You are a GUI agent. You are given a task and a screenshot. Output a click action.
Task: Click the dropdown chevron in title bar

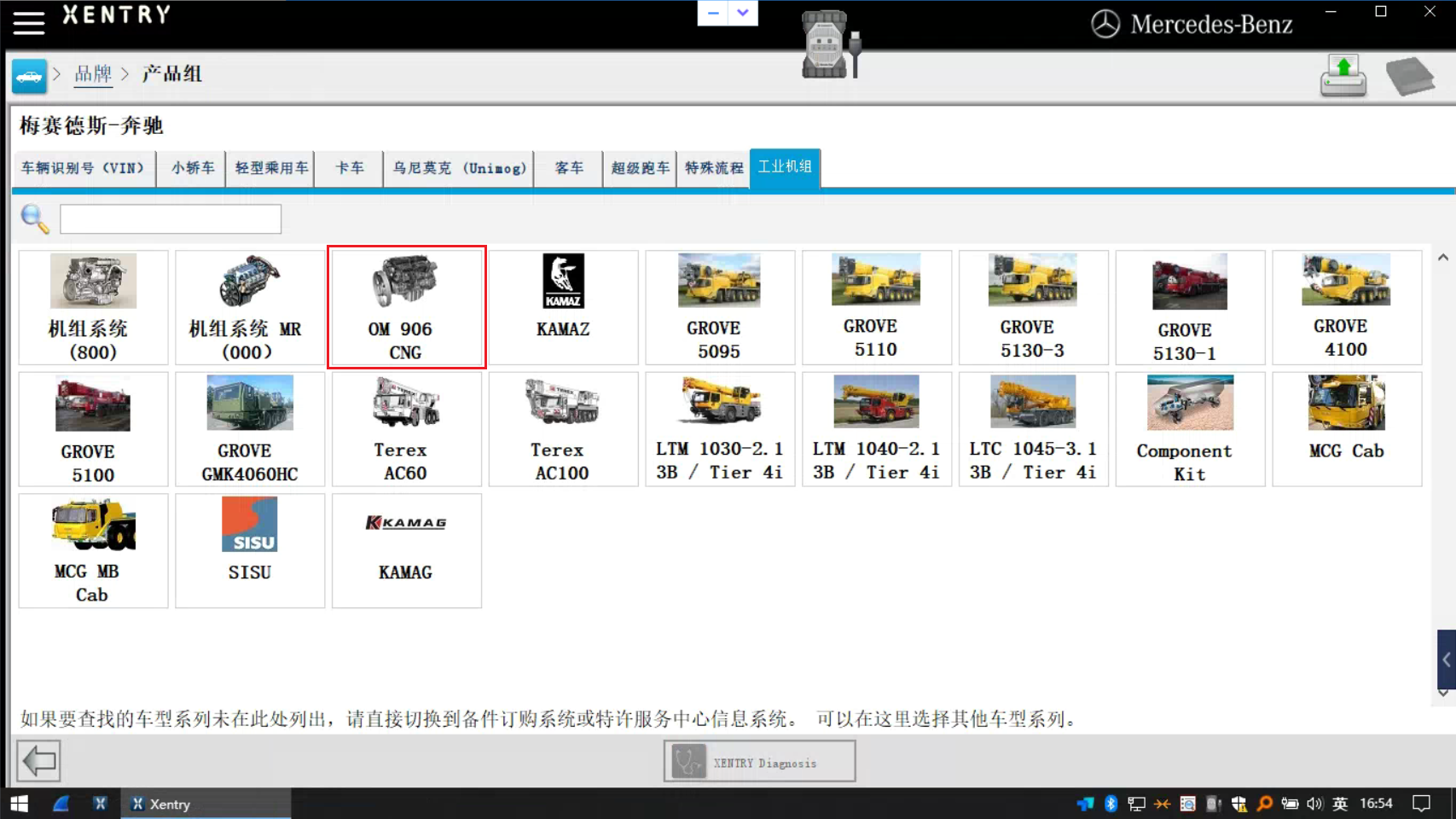743,13
